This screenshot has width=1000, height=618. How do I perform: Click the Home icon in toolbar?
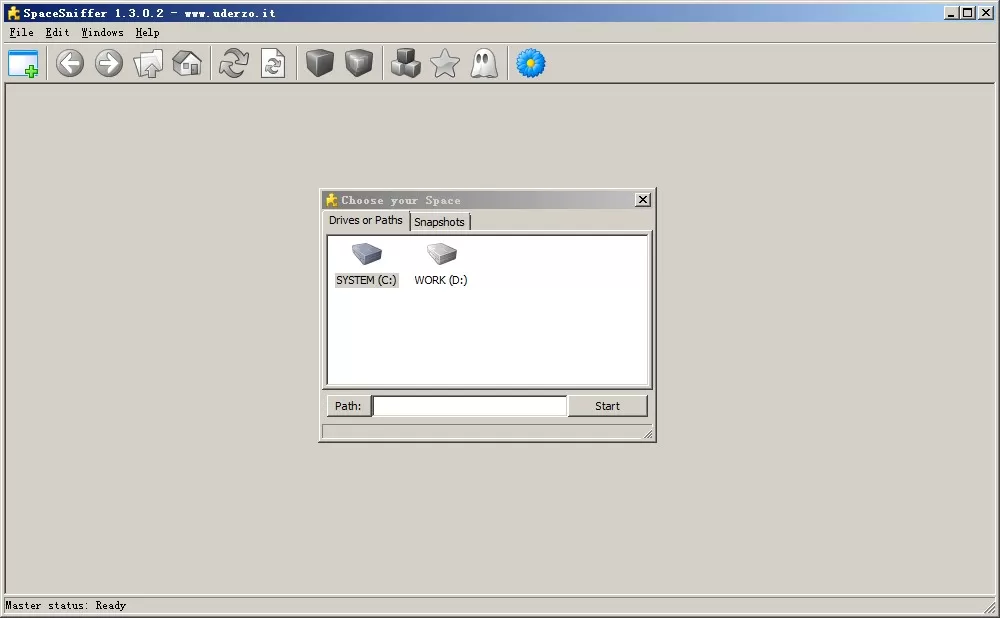[x=187, y=64]
